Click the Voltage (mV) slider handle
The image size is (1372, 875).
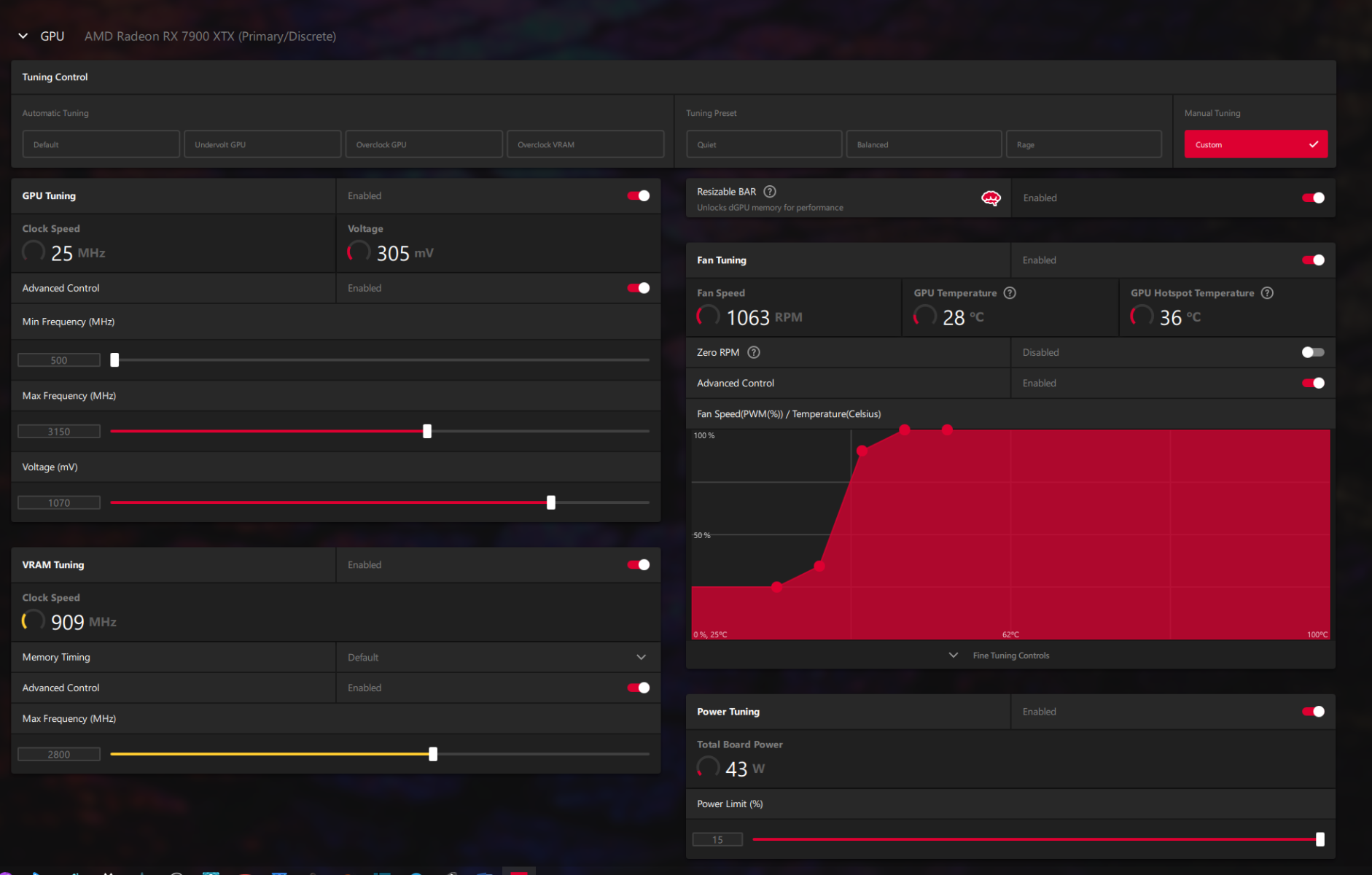pos(551,502)
